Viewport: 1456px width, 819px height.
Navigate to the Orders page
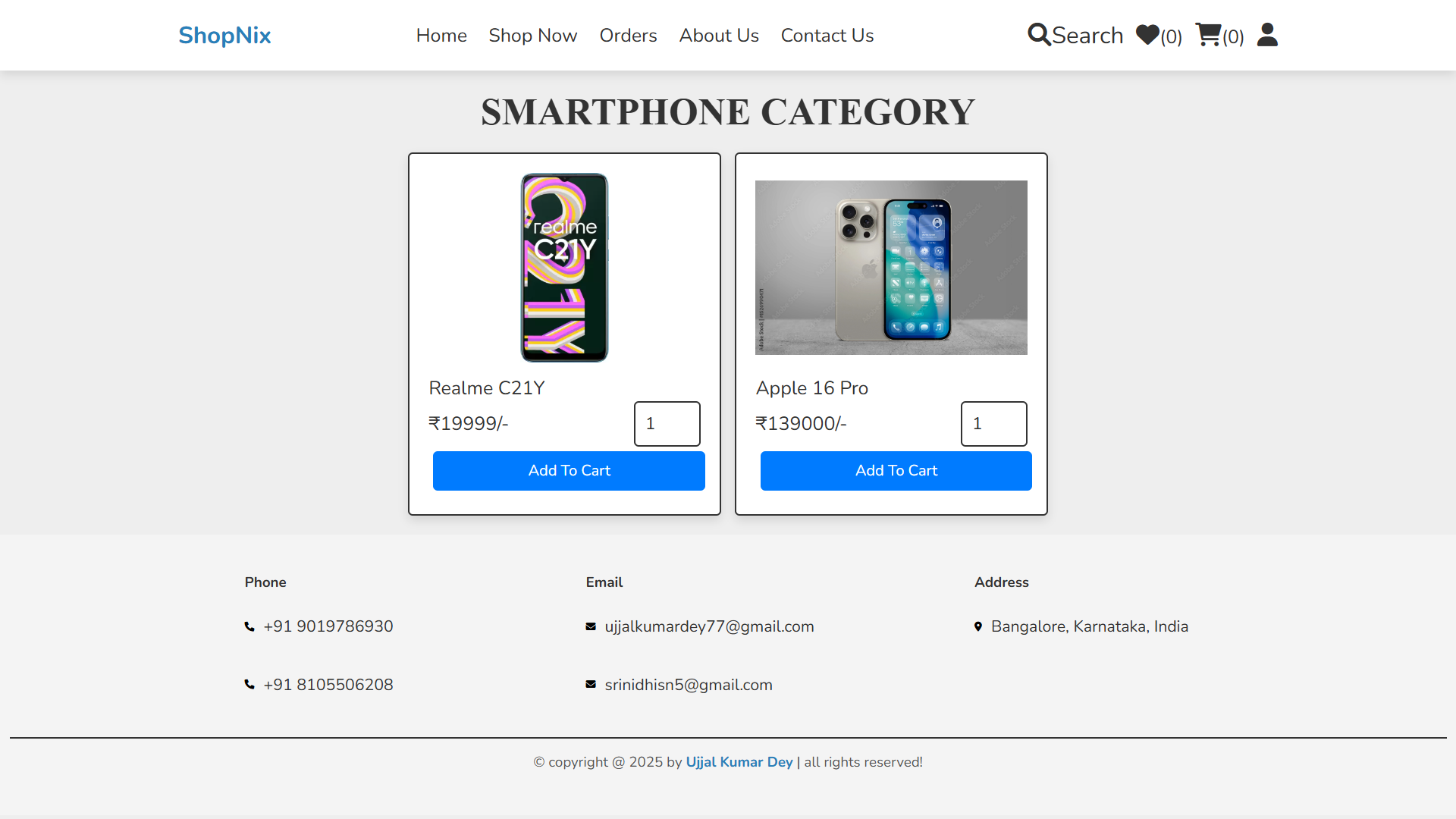(628, 36)
